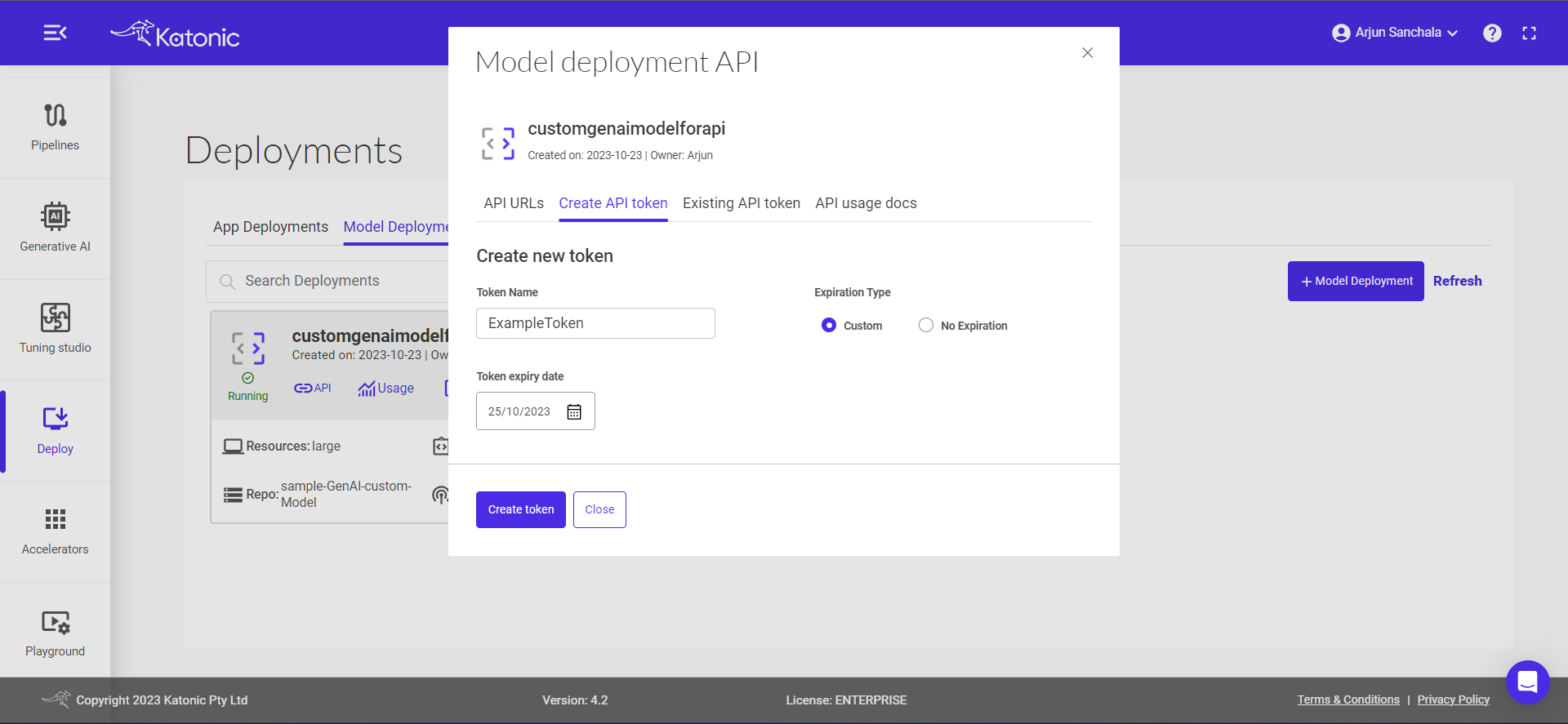Click the Token Name input field
This screenshot has height=724, width=1568.
tap(595, 323)
